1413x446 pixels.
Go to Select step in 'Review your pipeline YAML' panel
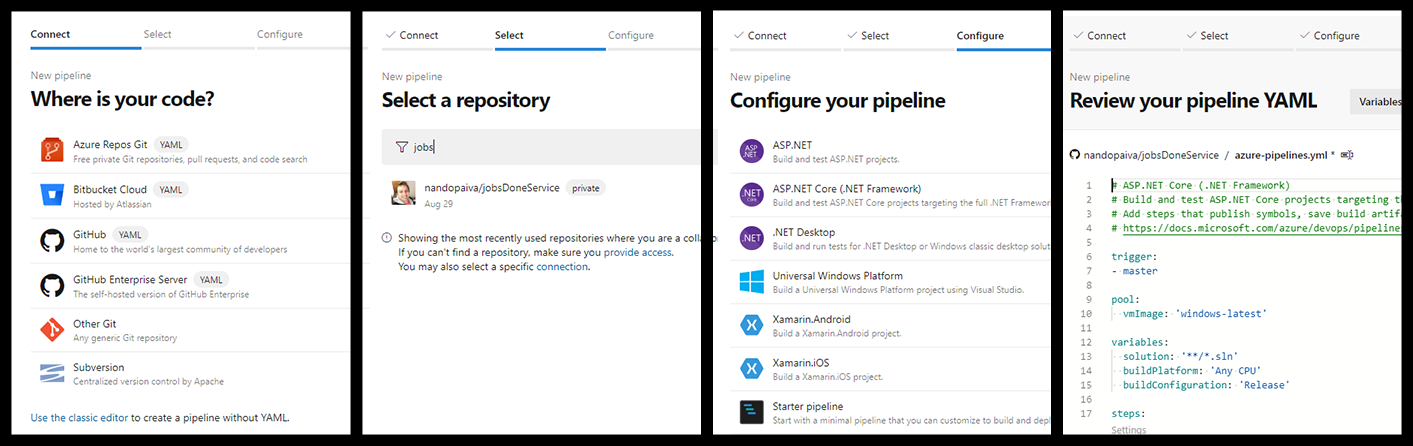click(1207, 35)
